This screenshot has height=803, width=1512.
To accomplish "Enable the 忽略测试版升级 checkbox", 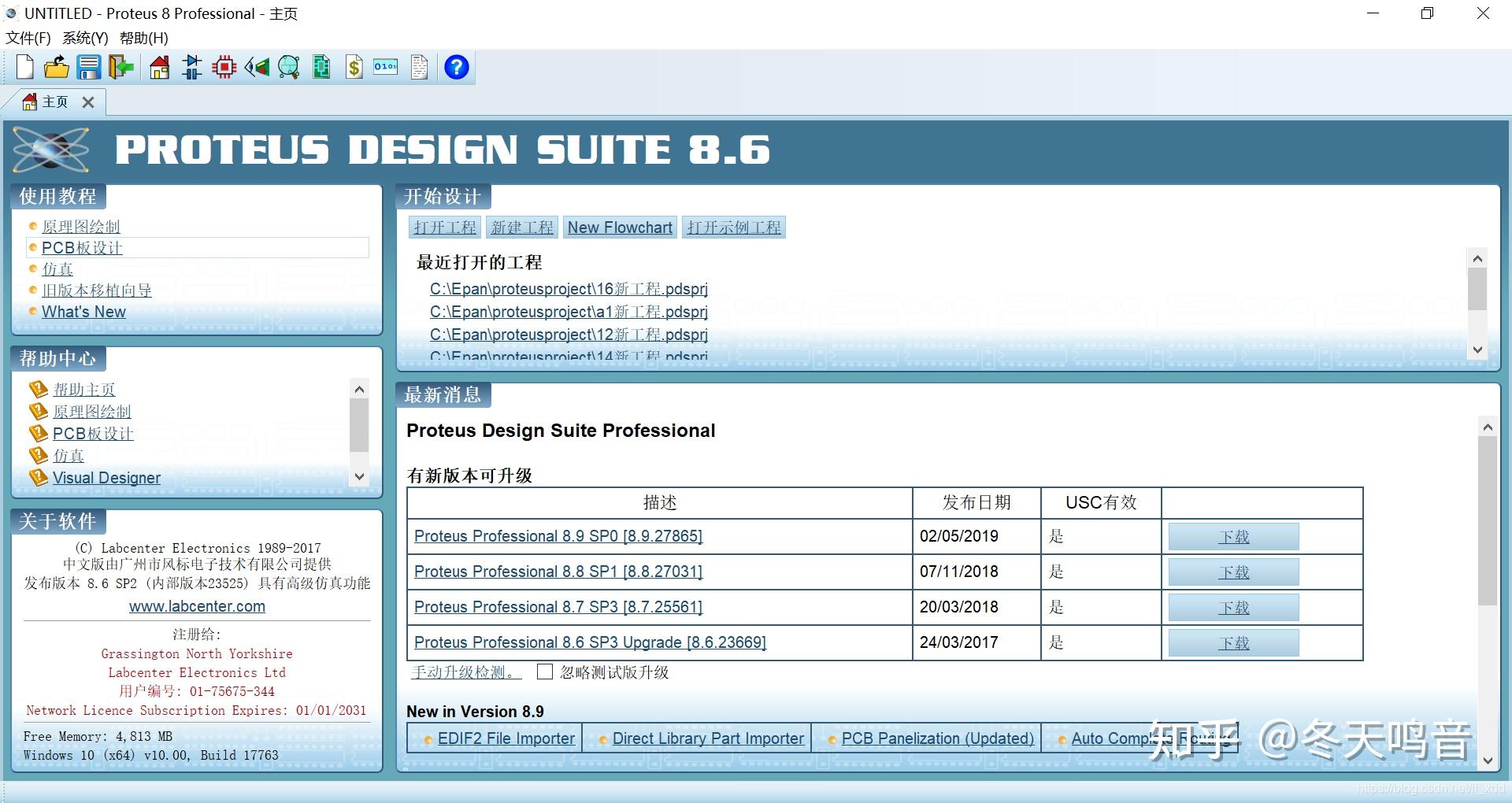I will pyautogui.click(x=545, y=672).
